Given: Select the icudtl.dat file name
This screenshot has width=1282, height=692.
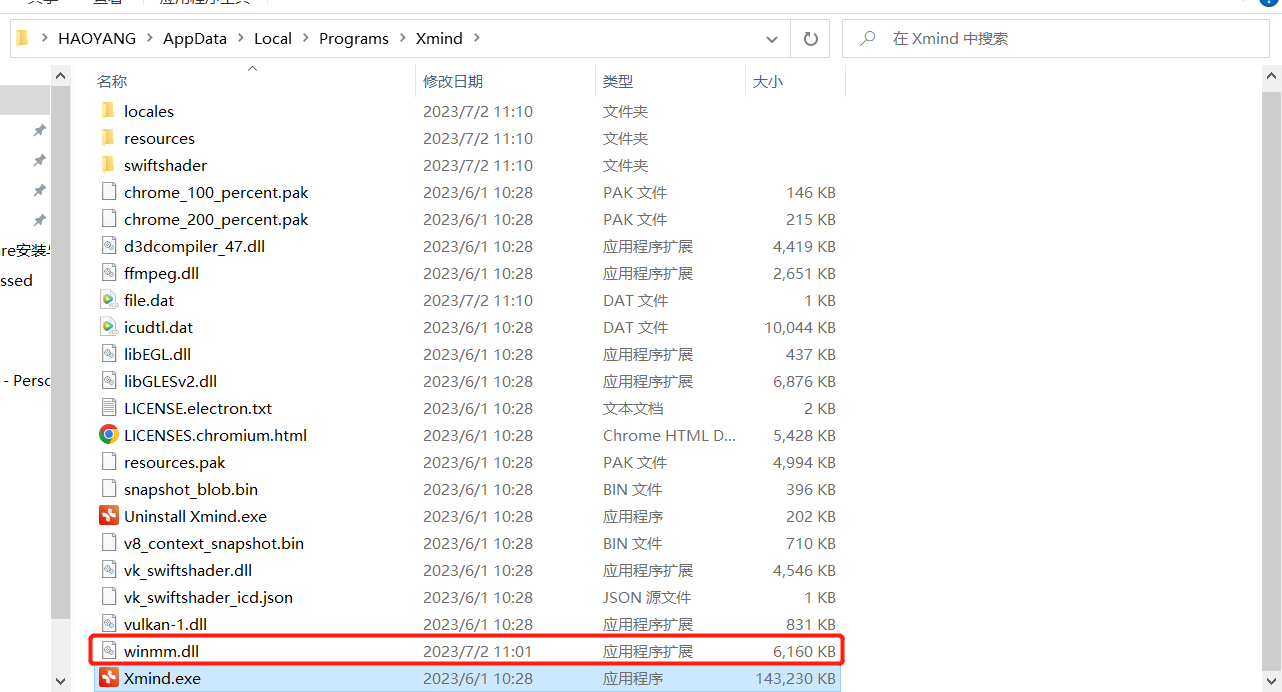Looking at the screenshot, I should click(x=159, y=327).
